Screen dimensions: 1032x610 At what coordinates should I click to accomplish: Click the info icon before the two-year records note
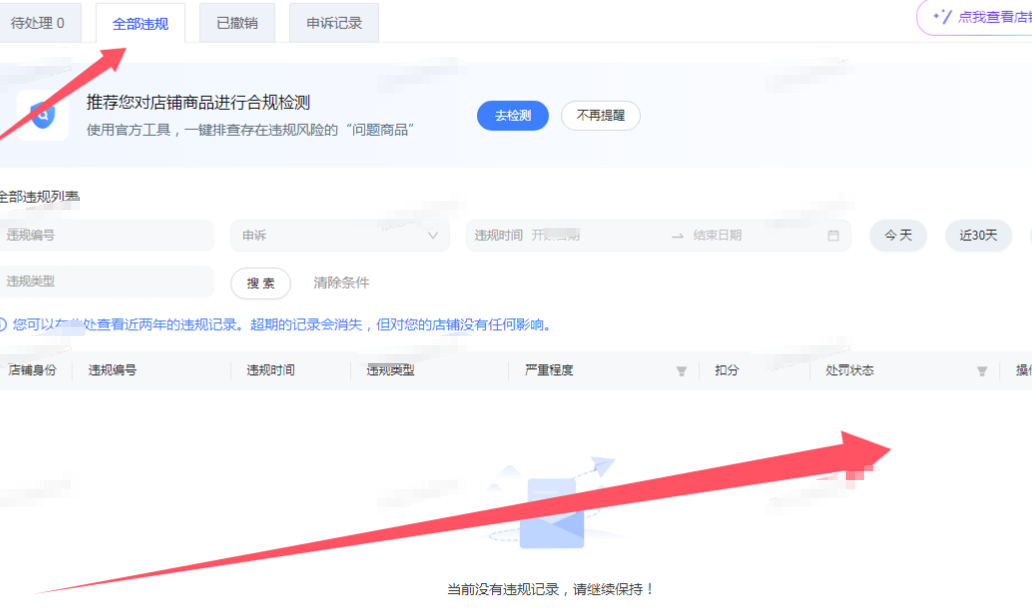click(3, 325)
